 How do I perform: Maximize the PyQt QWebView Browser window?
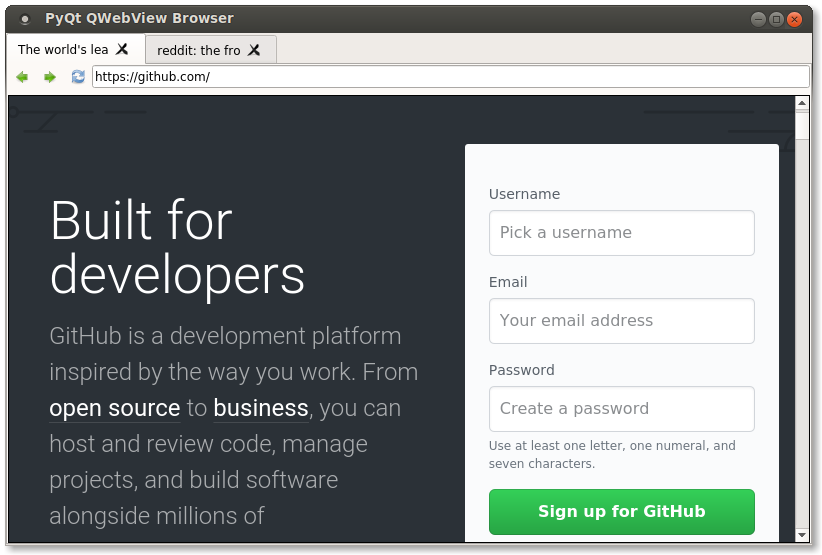click(776, 19)
